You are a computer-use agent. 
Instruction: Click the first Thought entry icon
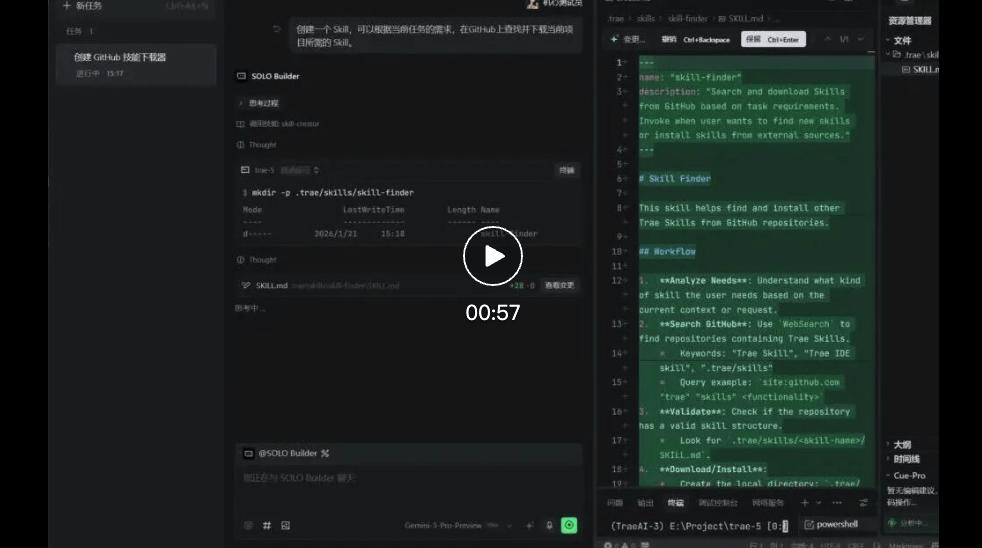tap(240, 145)
